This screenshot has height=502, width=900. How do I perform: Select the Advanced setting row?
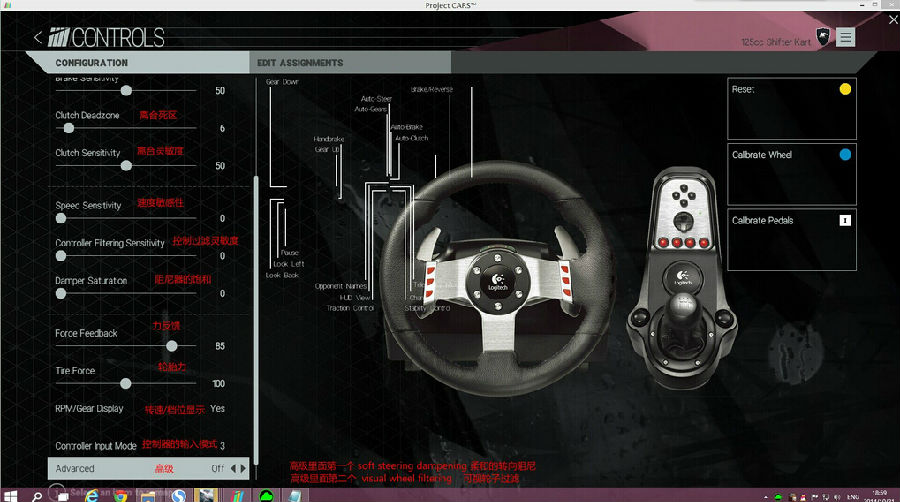(148, 468)
